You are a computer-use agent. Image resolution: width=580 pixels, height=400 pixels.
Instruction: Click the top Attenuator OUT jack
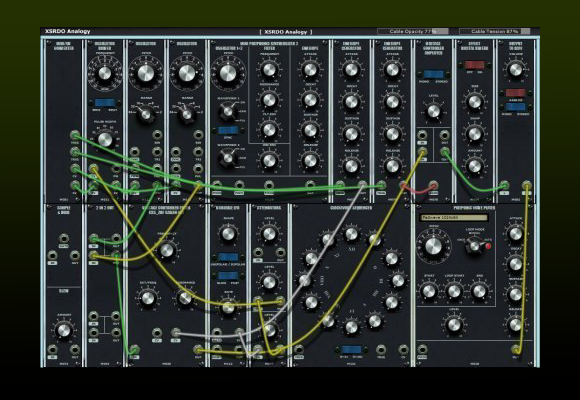[x=280, y=252]
